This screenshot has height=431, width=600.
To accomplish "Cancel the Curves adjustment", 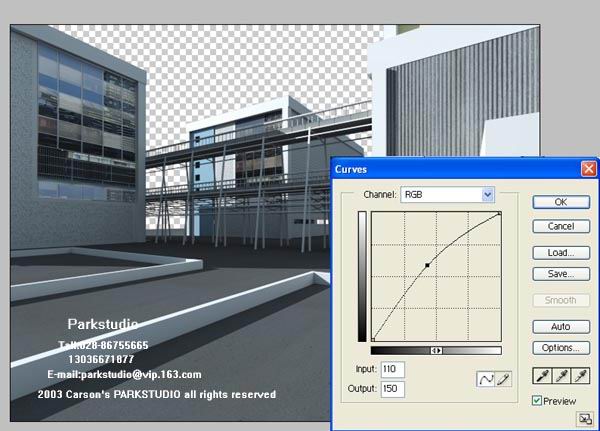I will (561, 226).
